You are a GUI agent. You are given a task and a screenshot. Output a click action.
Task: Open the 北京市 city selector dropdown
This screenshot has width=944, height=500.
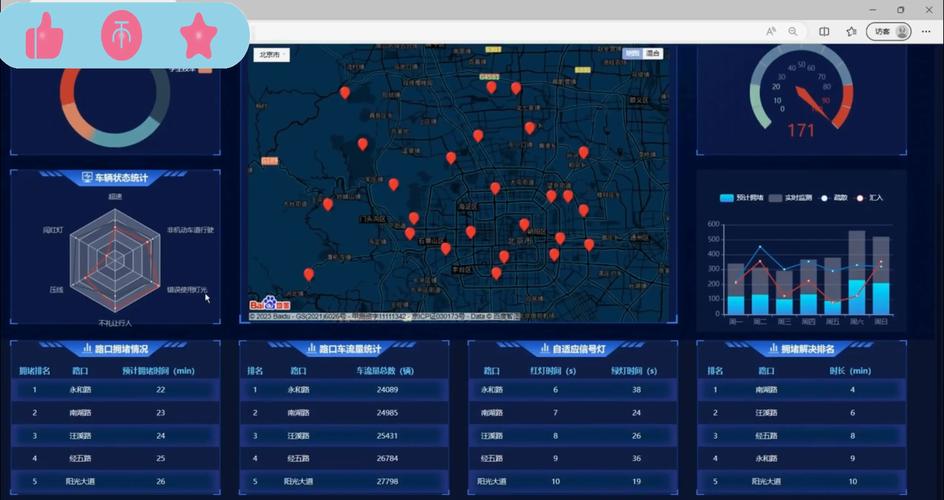pyautogui.click(x=271, y=54)
